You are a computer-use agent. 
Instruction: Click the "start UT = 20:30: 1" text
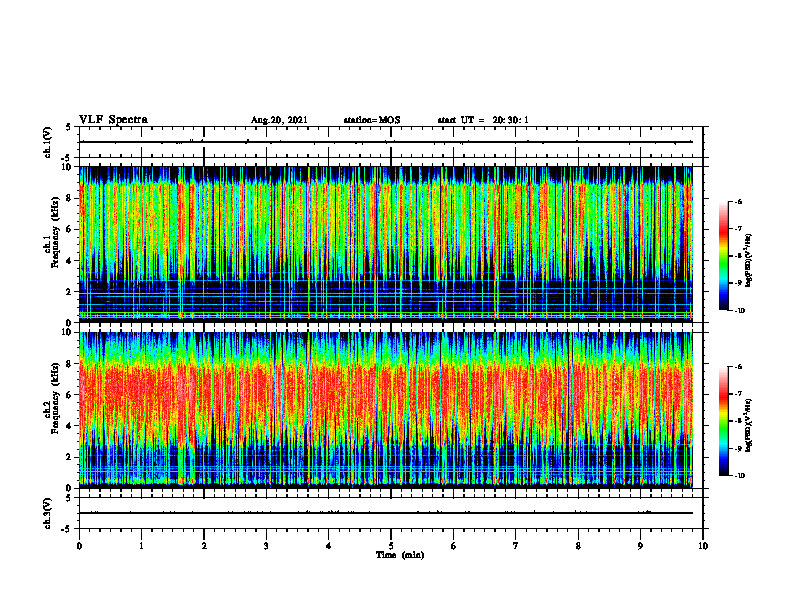point(483,120)
